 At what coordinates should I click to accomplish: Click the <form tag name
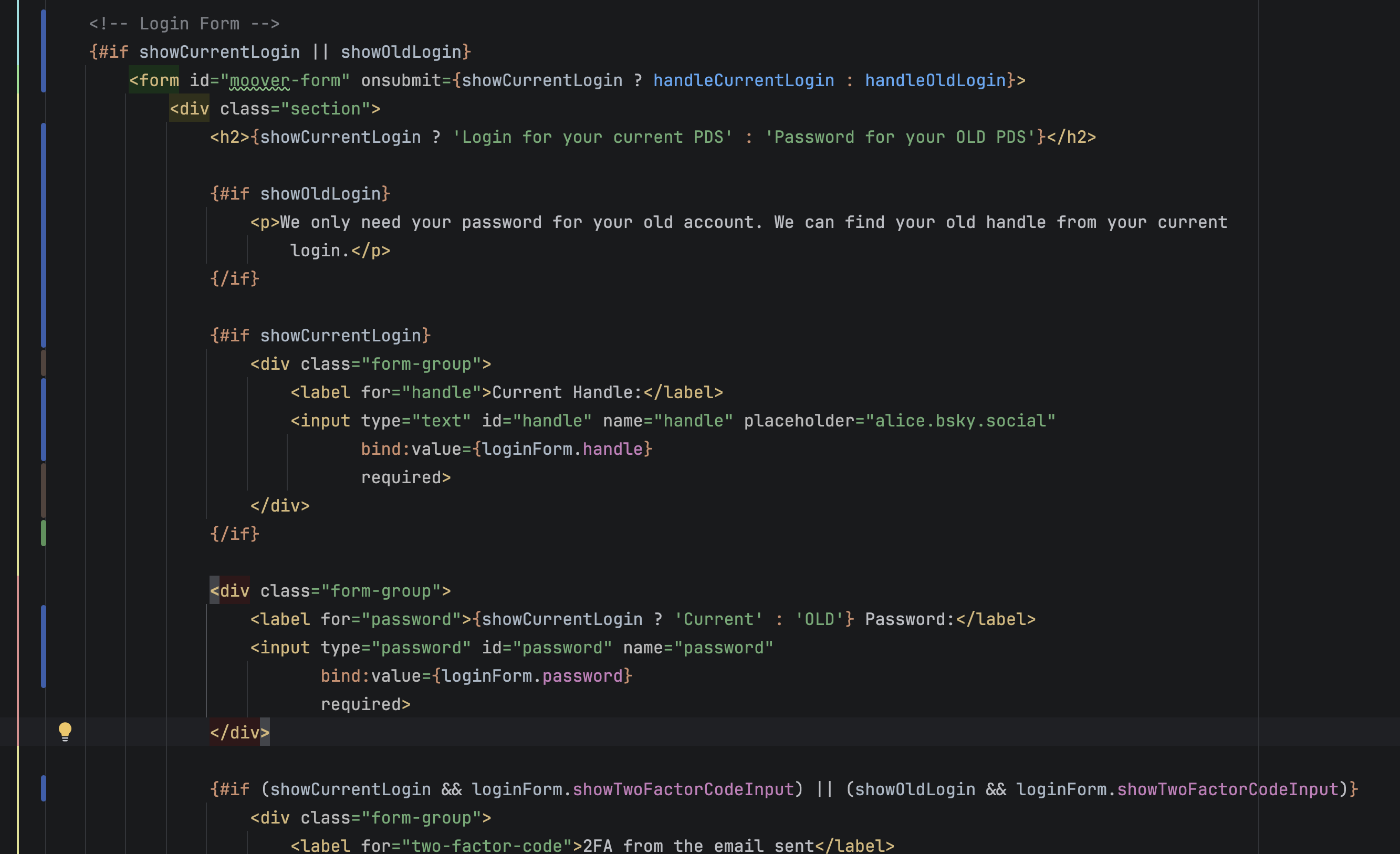tap(154, 80)
